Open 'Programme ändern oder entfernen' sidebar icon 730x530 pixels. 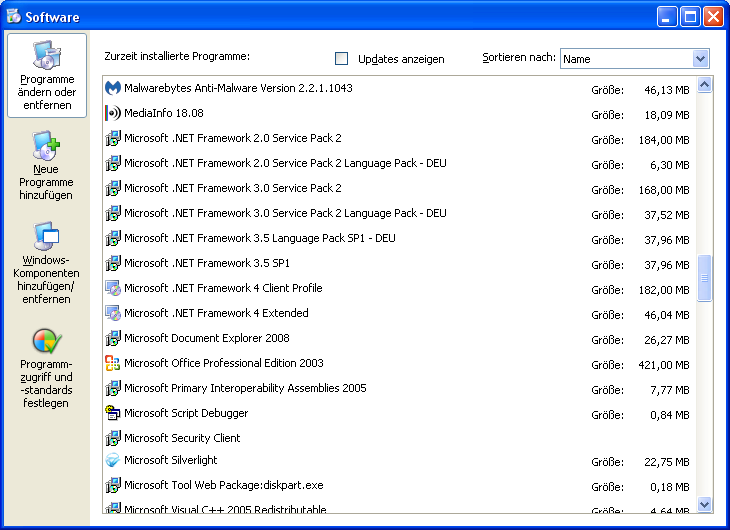(x=47, y=54)
